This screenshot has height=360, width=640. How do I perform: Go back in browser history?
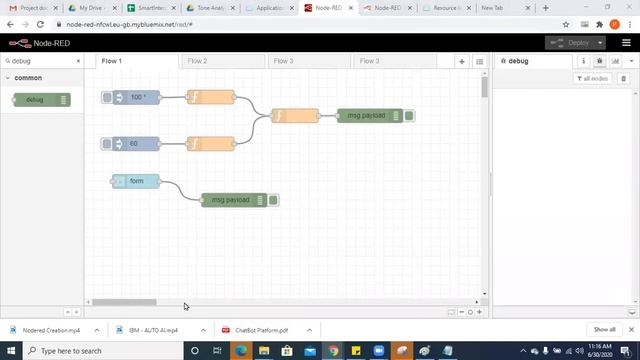(x=10, y=24)
